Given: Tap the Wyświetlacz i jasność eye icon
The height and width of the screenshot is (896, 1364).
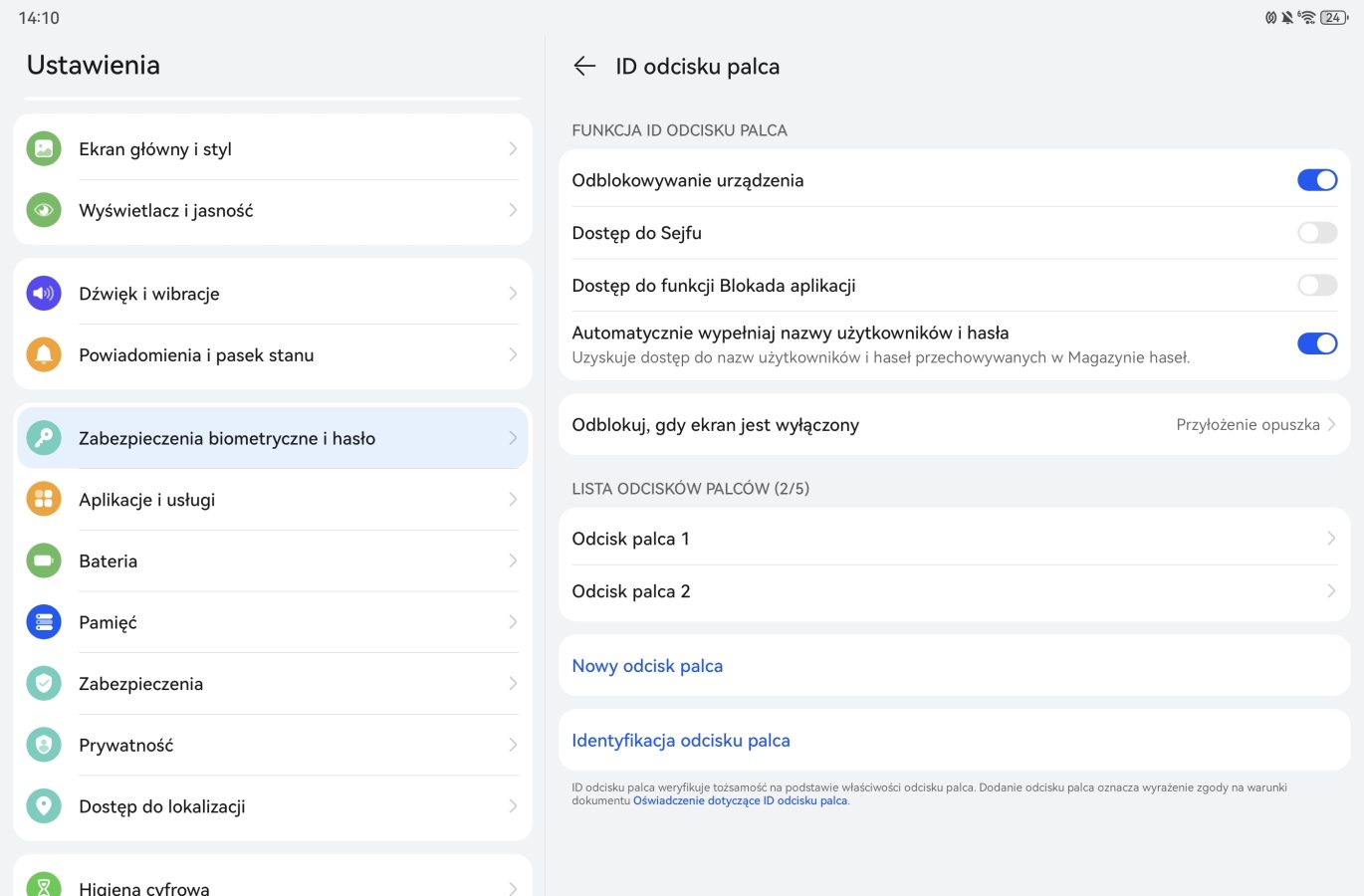Looking at the screenshot, I should pyautogui.click(x=44, y=210).
